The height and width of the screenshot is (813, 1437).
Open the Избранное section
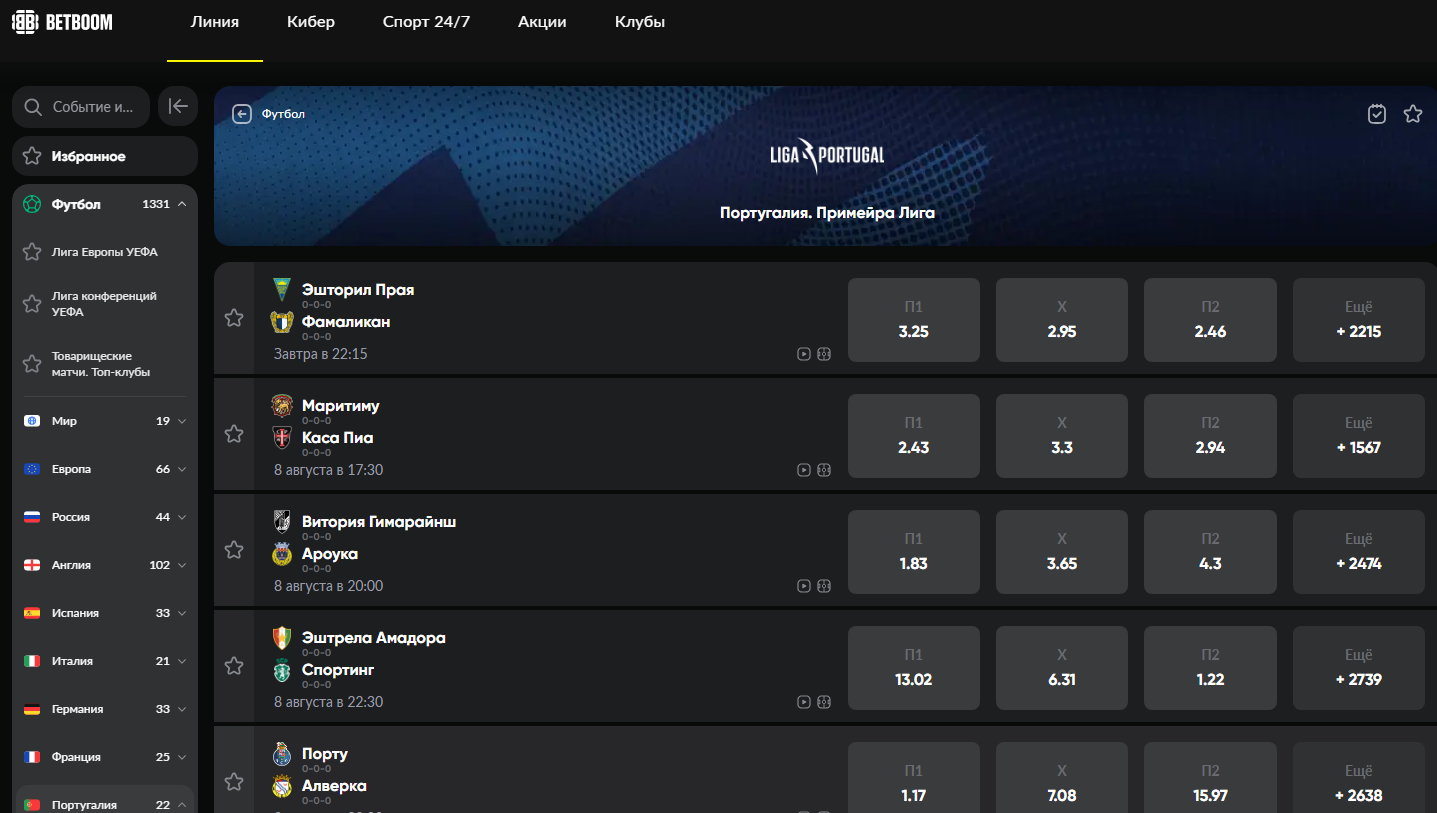pyautogui.click(x=105, y=156)
